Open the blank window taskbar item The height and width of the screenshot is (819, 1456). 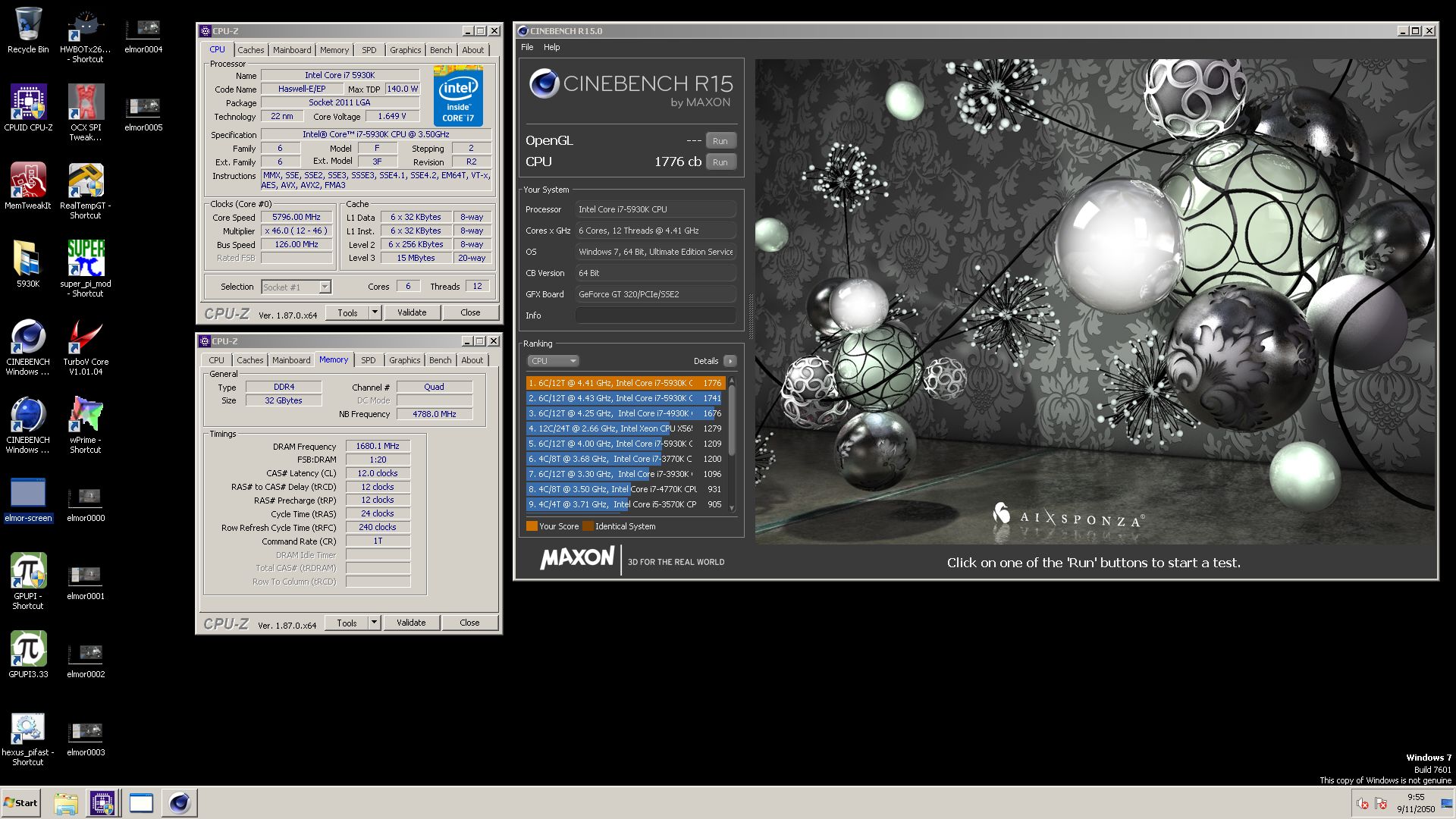click(141, 803)
